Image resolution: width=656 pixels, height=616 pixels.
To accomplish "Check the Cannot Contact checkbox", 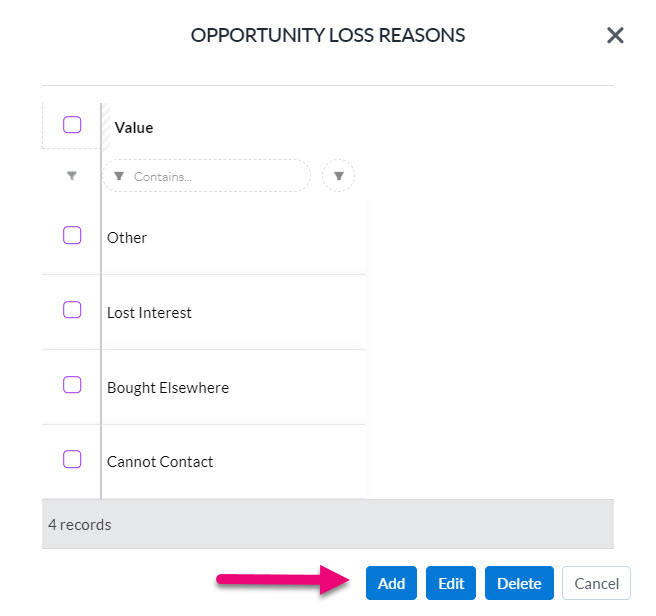I will (x=72, y=459).
